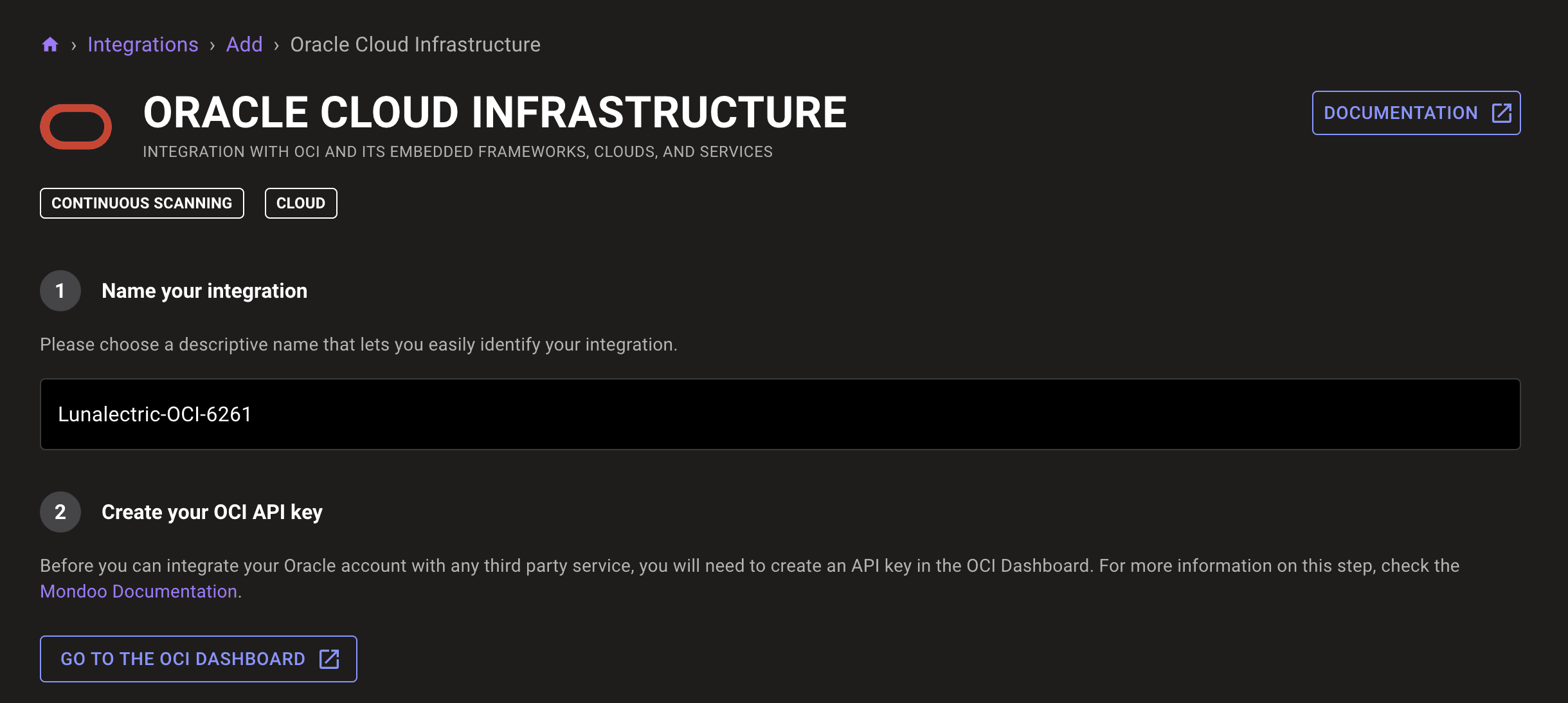The height and width of the screenshot is (703, 1568).
Task: Select the CONTINUOUS SCANNING tag
Action: pyautogui.click(x=141, y=203)
